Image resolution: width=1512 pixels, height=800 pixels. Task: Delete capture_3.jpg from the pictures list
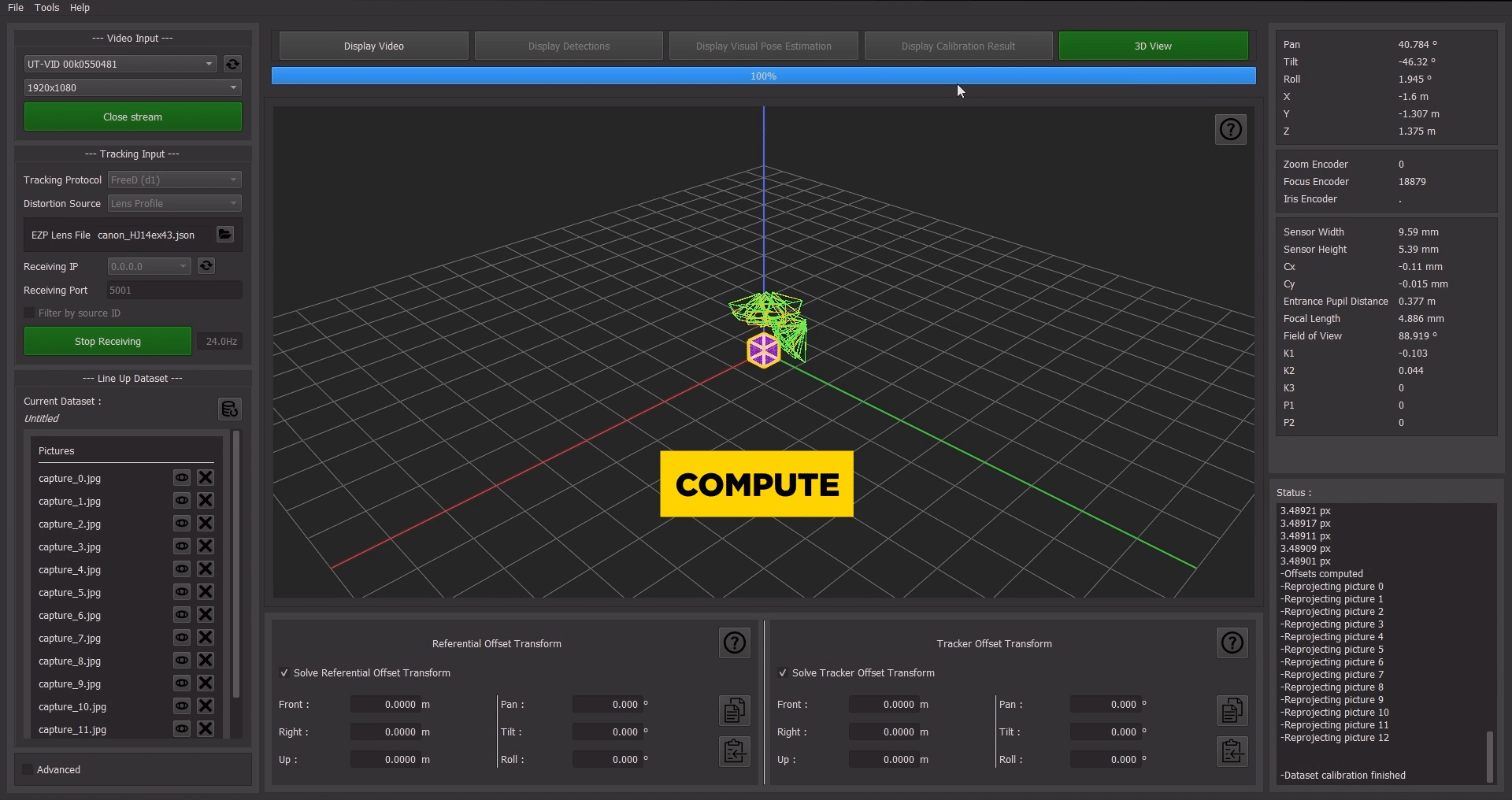click(206, 546)
